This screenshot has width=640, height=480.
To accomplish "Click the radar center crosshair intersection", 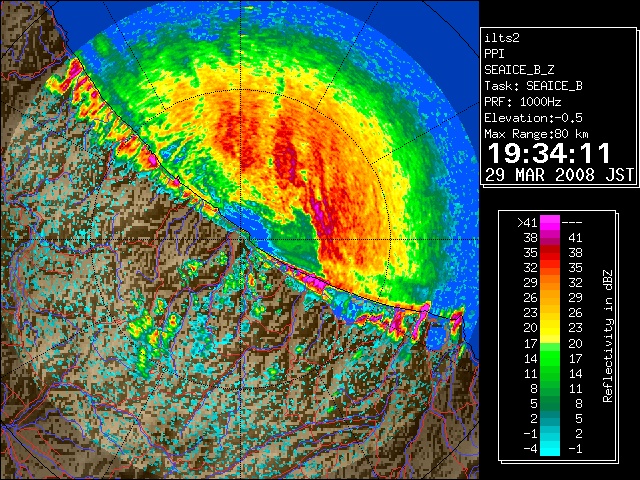I will pyautogui.click(x=241, y=239).
